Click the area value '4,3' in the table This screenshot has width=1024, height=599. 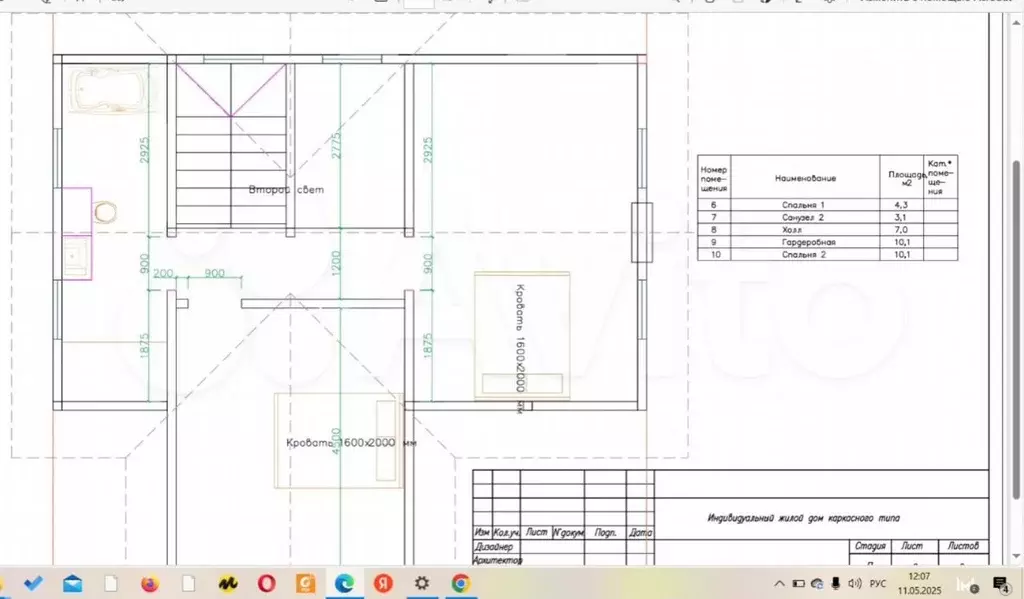(x=901, y=205)
